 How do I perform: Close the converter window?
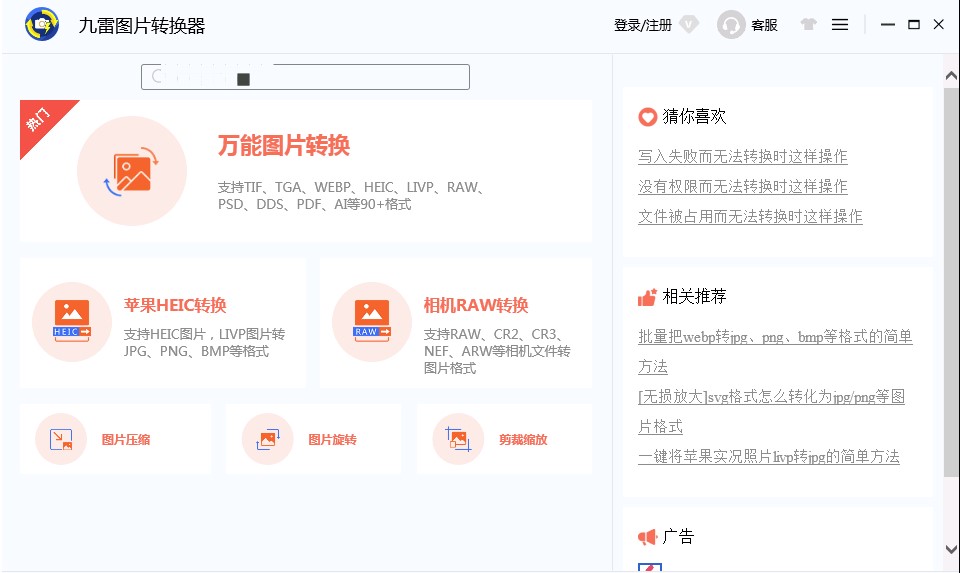click(939, 24)
